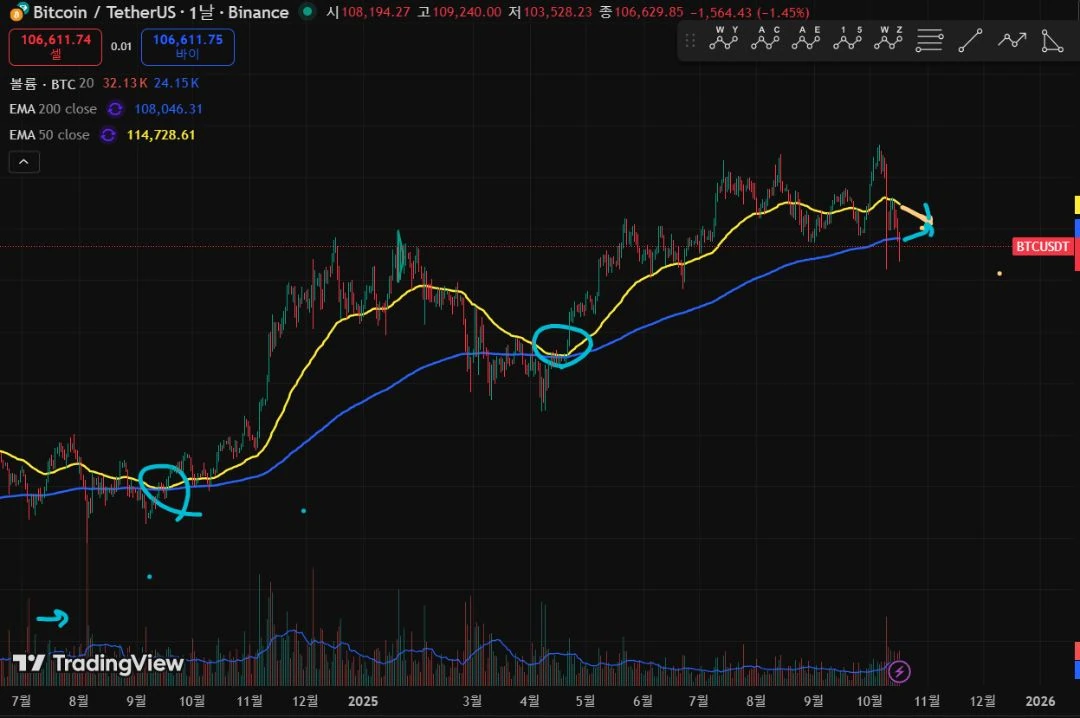Click the change value −1,564.43 (−1.45%)
This screenshot has width=1080, height=718.
click(x=750, y=12)
